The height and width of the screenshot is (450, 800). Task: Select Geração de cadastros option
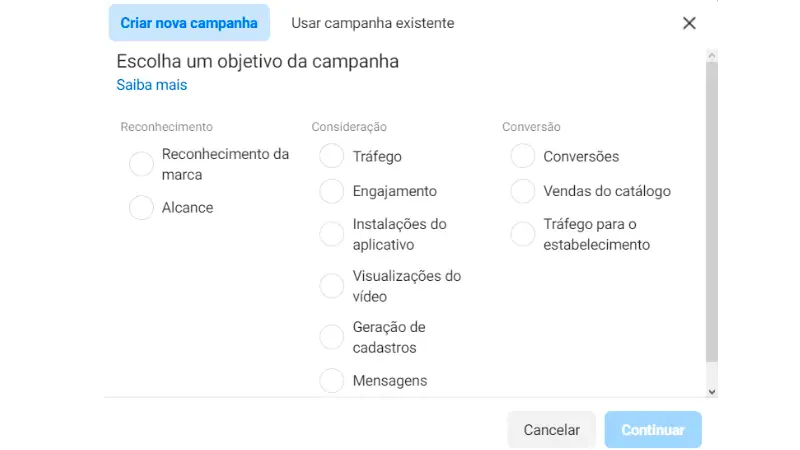tap(332, 337)
